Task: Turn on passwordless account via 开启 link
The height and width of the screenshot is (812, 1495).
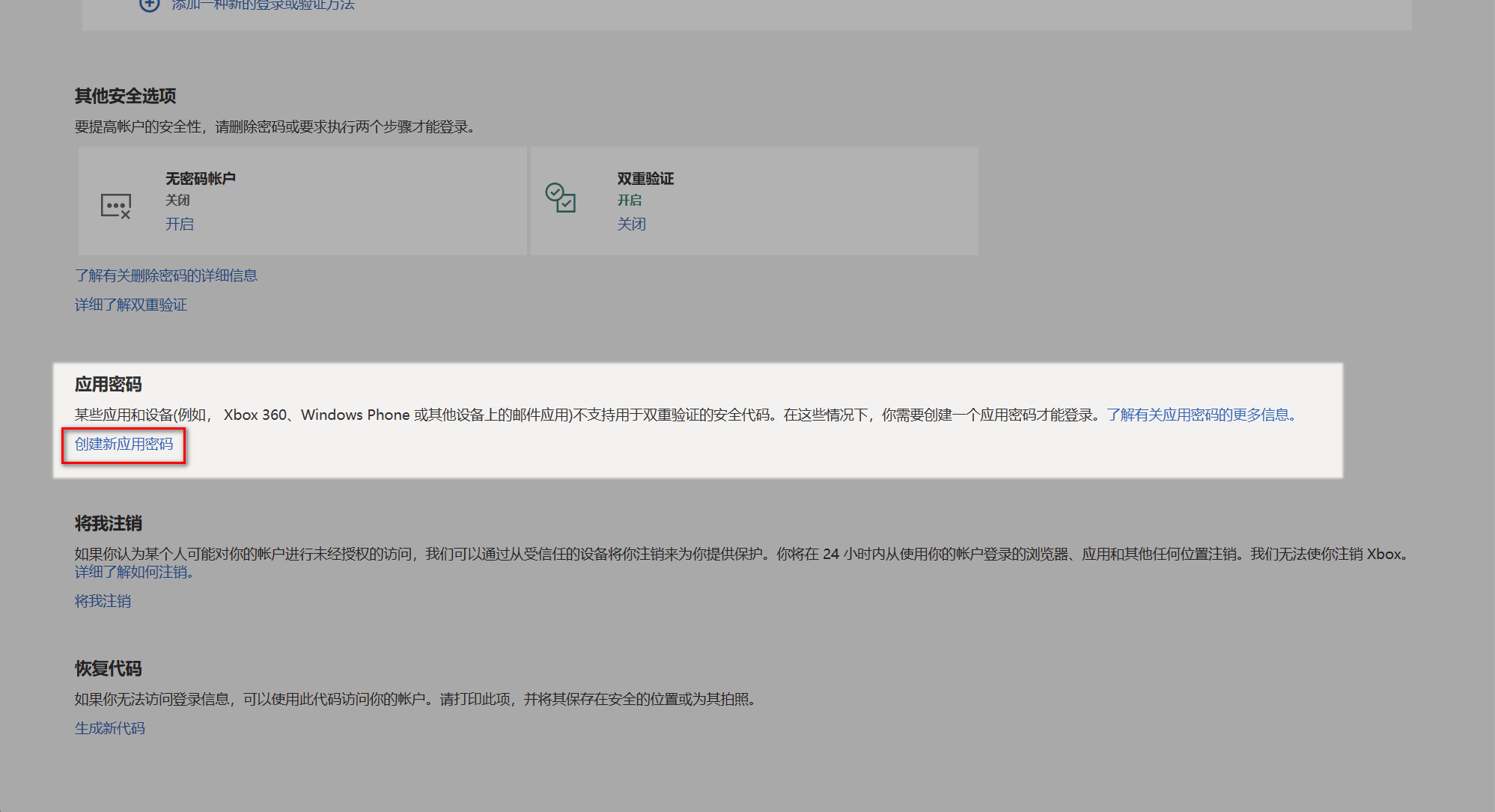Action: [x=179, y=224]
